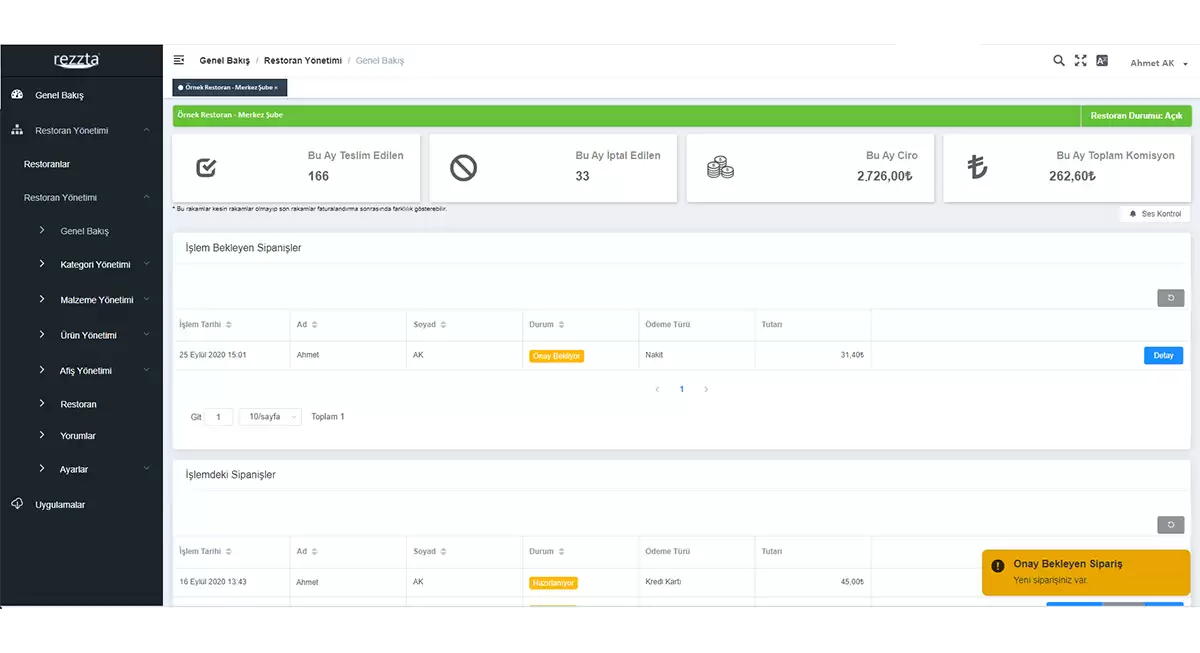Refresh the İşlemdeki Siparişler table
Viewport: 1200px width, 653px height.
(x=1170, y=525)
